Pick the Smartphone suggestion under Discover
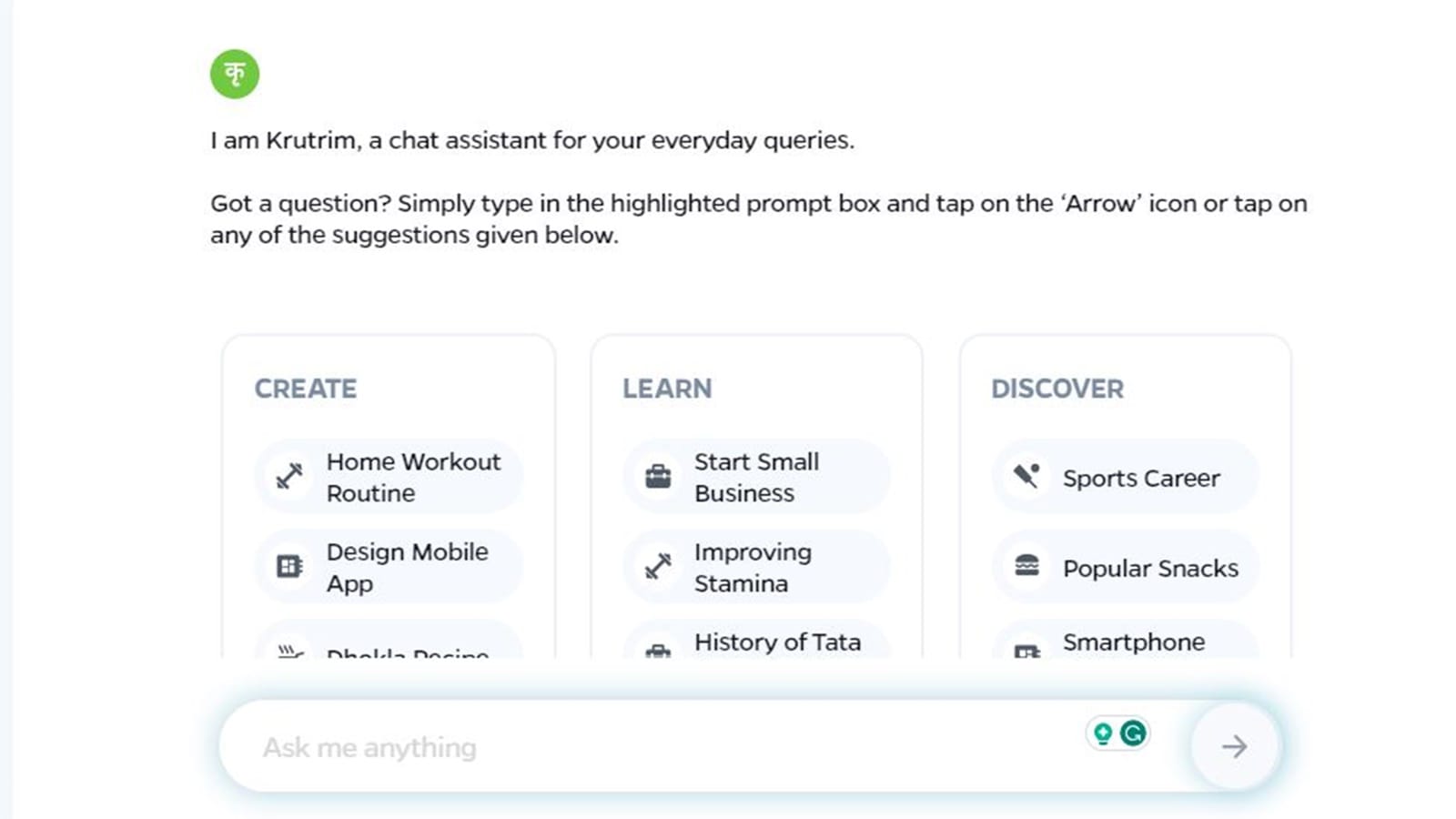 tap(1133, 642)
